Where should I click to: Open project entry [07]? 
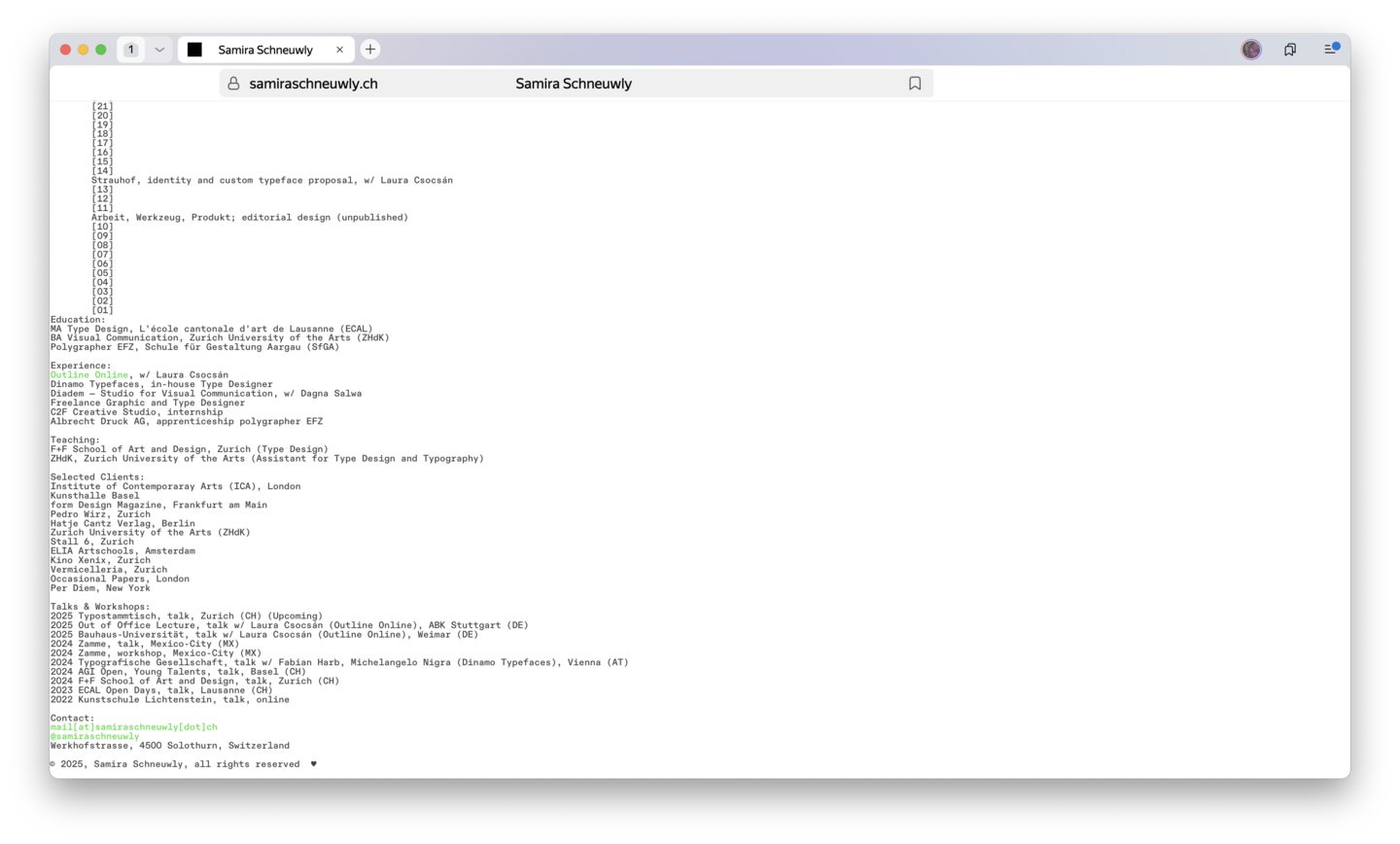tap(102, 255)
